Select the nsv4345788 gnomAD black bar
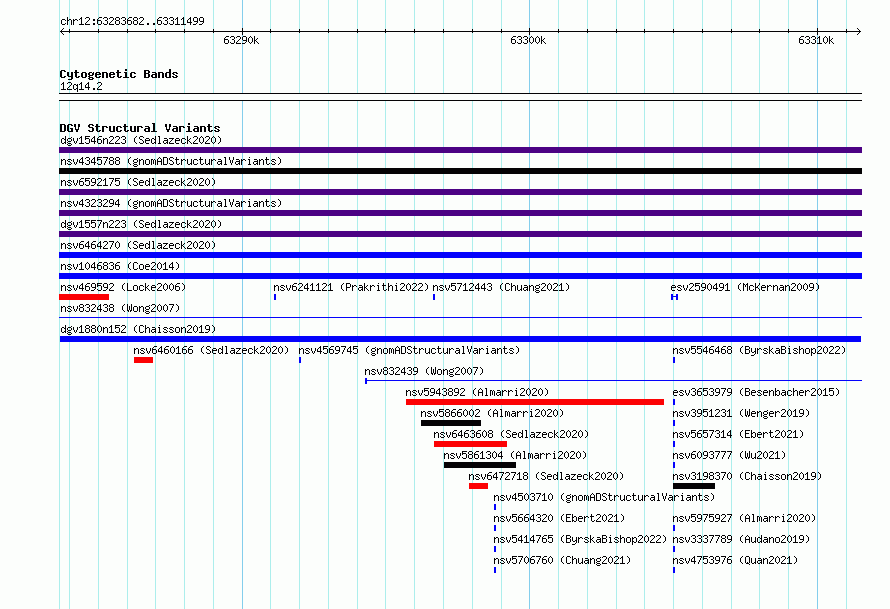Viewport: 890px width, 609px height. (x=460, y=171)
